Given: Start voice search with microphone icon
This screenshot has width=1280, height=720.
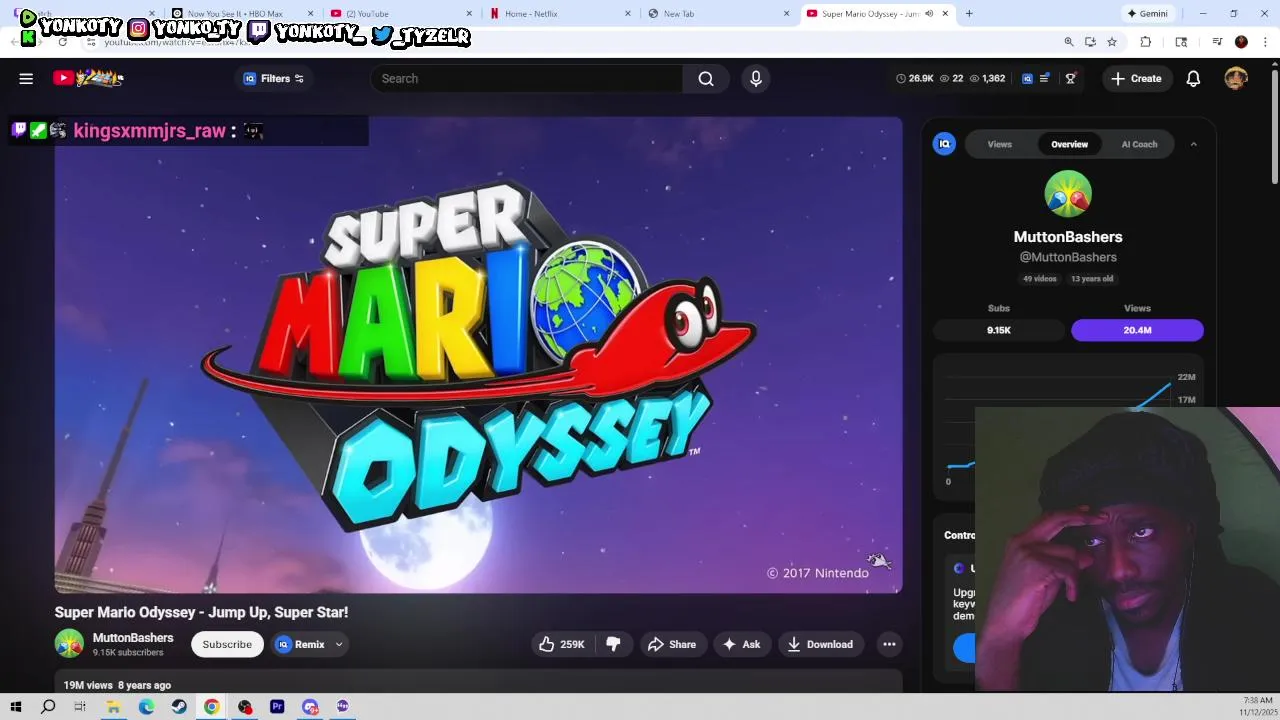Looking at the screenshot, I should click(x=756, y=78).
